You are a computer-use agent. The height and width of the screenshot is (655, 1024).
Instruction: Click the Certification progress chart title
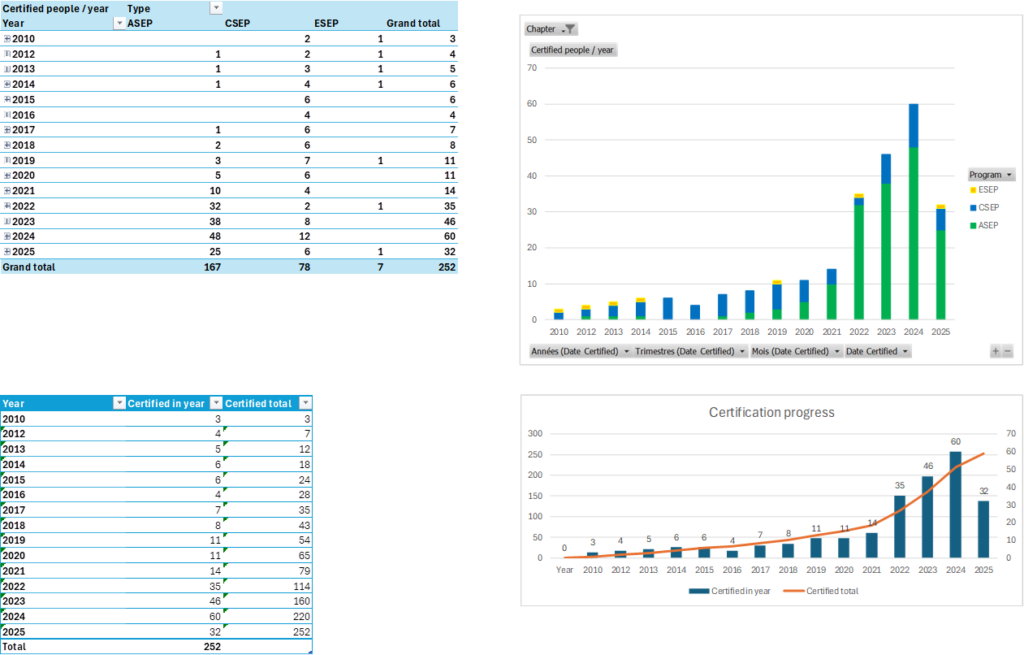click(771, 412)
